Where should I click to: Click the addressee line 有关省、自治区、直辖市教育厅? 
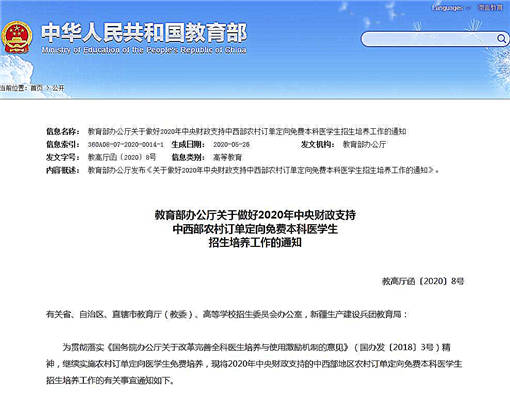(226, 314)
